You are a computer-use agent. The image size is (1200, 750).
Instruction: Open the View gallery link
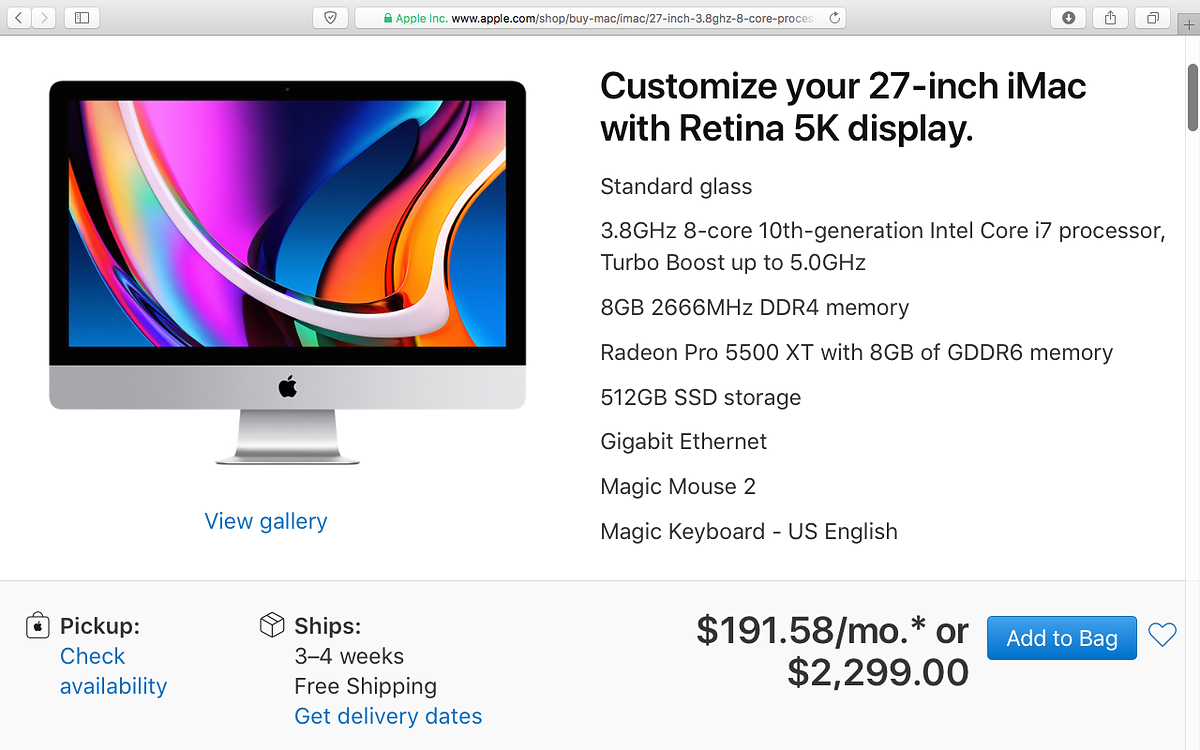click(266, 521)
